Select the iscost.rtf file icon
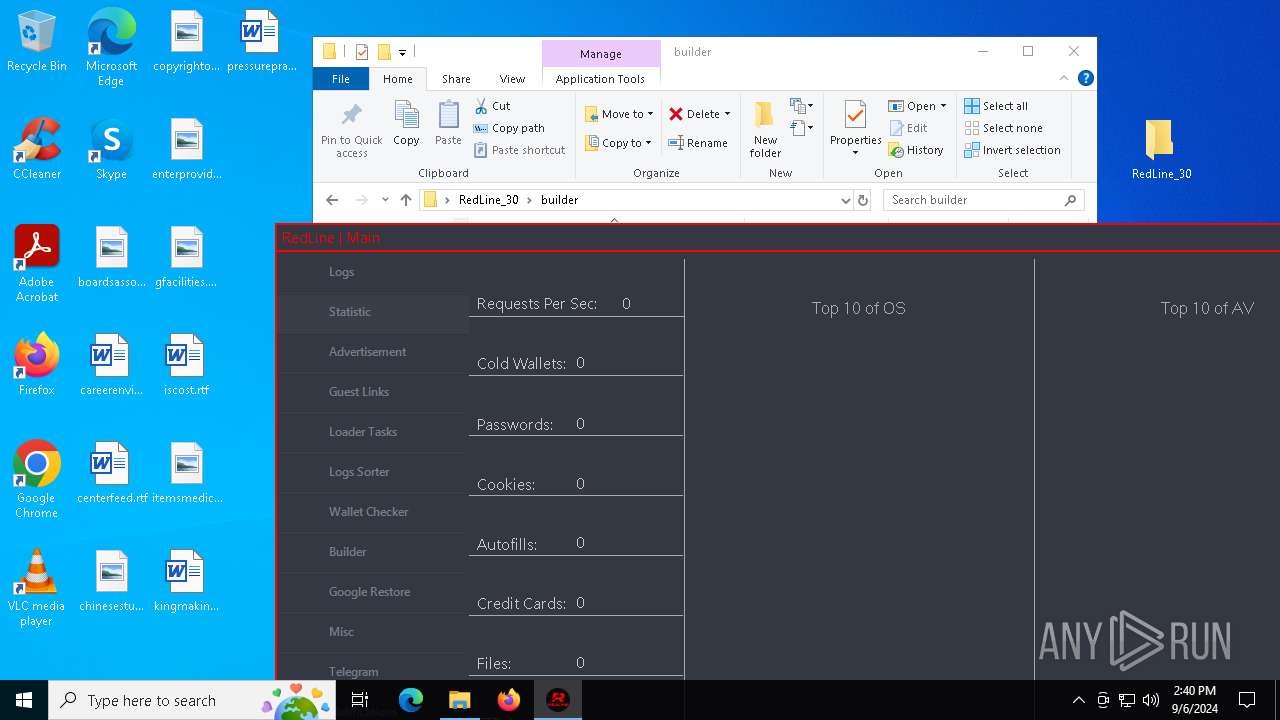Screen dimensions: 1280x720 point(186,366)
